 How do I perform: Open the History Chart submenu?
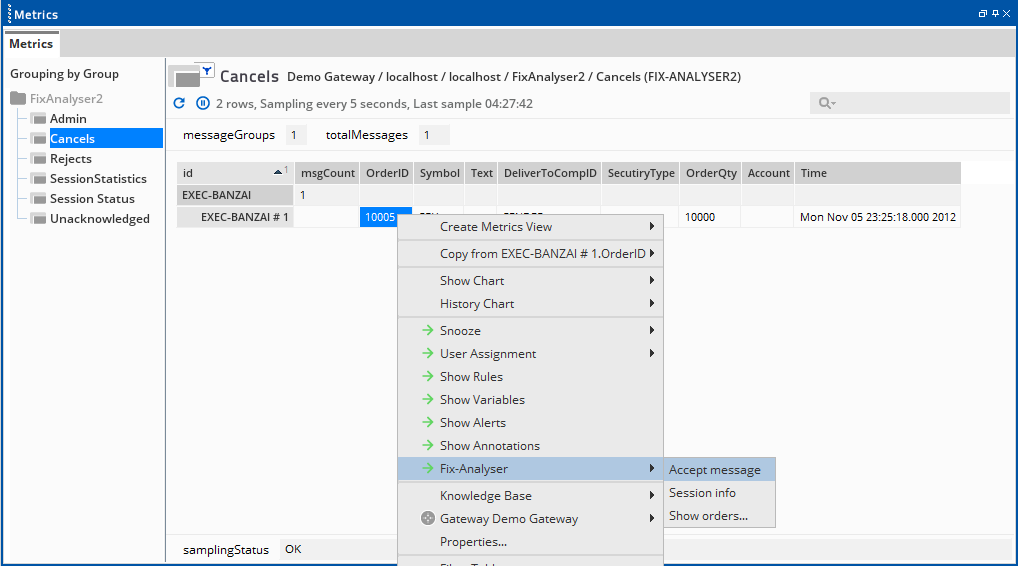530,304
